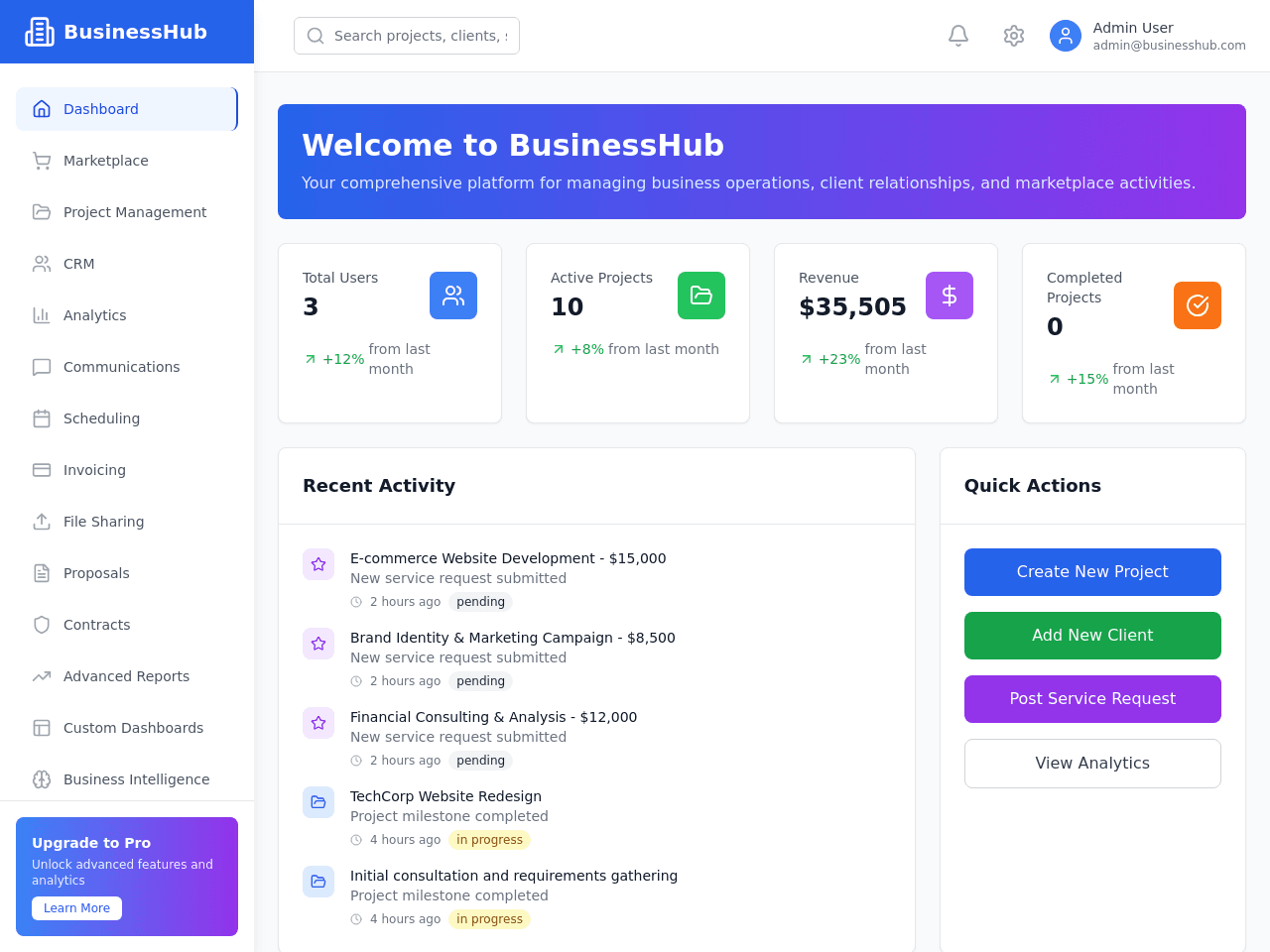
Task: Click the Active Projects folder icon
Action: click(701, 296)
